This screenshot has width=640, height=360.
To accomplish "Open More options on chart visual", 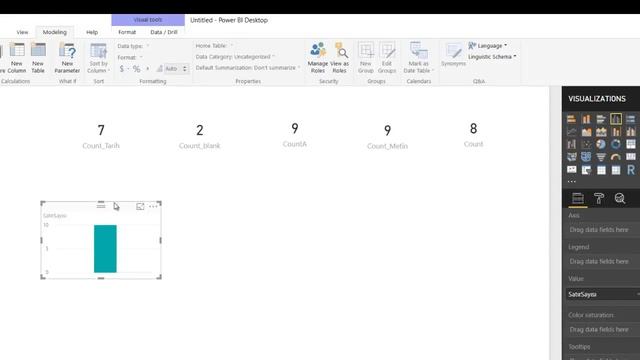I will [x=153, y=207].
